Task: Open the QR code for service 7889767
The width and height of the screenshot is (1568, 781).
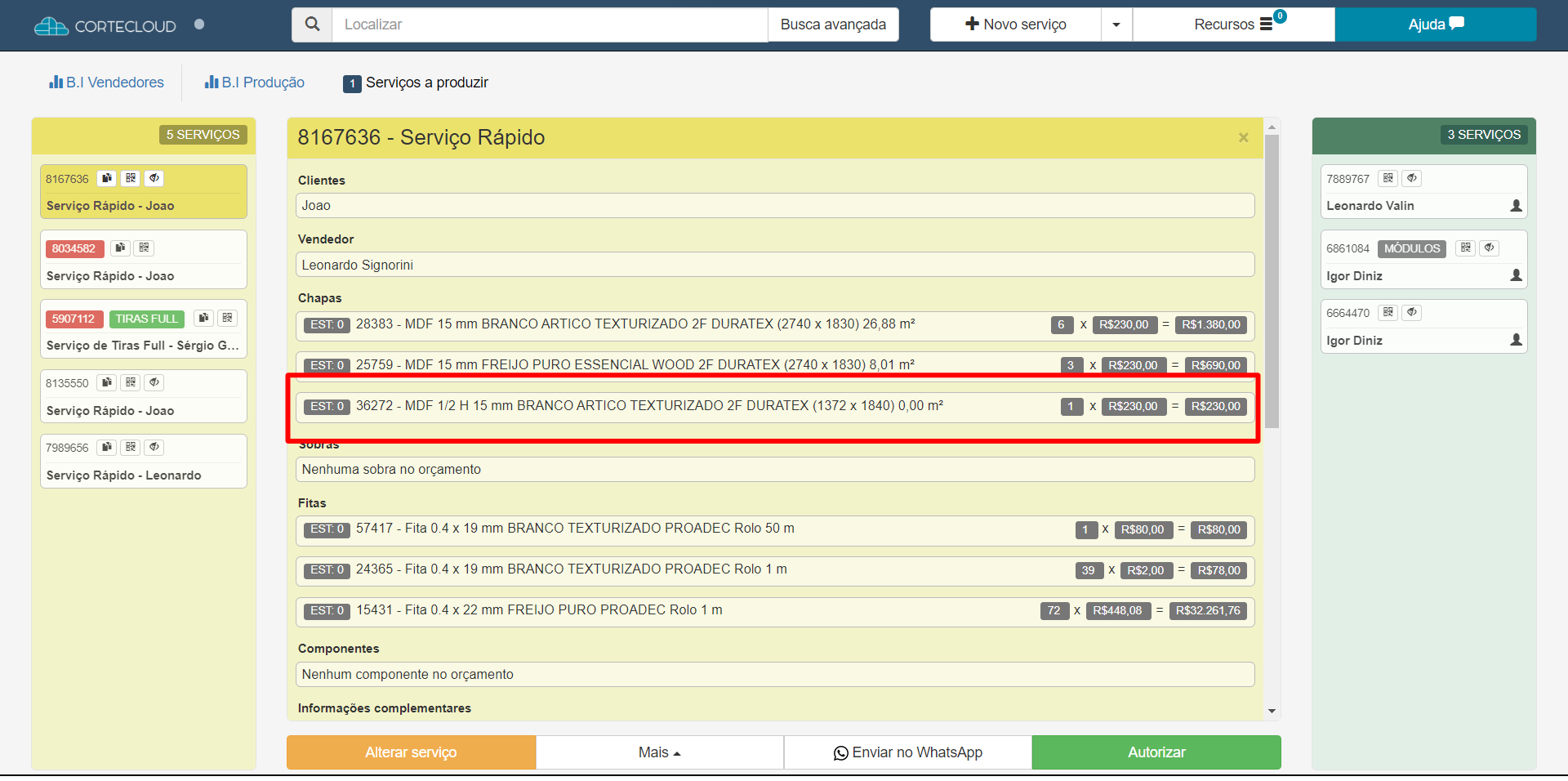Action: [1388, 178]
